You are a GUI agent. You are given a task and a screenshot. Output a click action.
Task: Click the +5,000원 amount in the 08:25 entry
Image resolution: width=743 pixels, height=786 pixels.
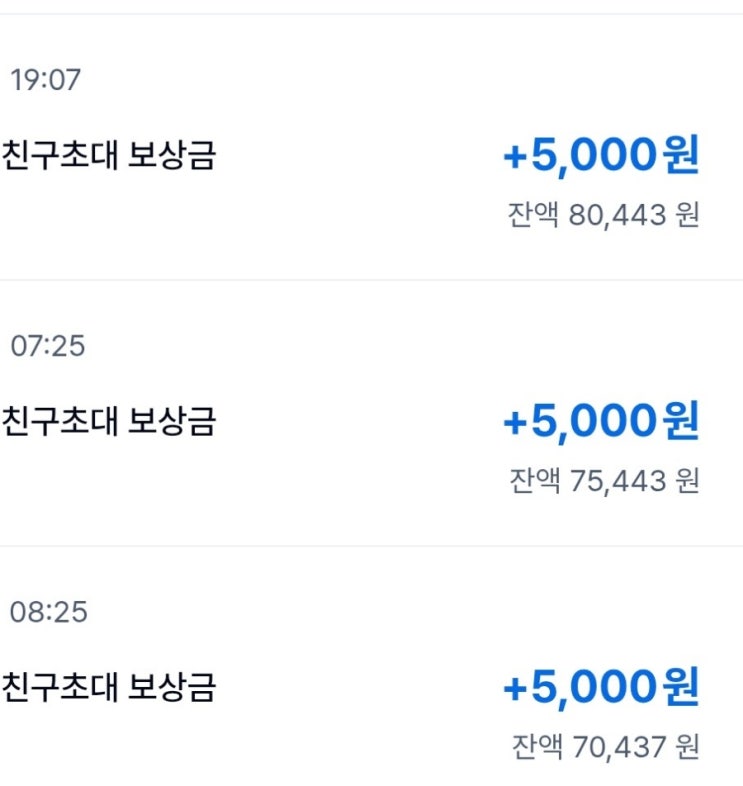tap(600, 688)
